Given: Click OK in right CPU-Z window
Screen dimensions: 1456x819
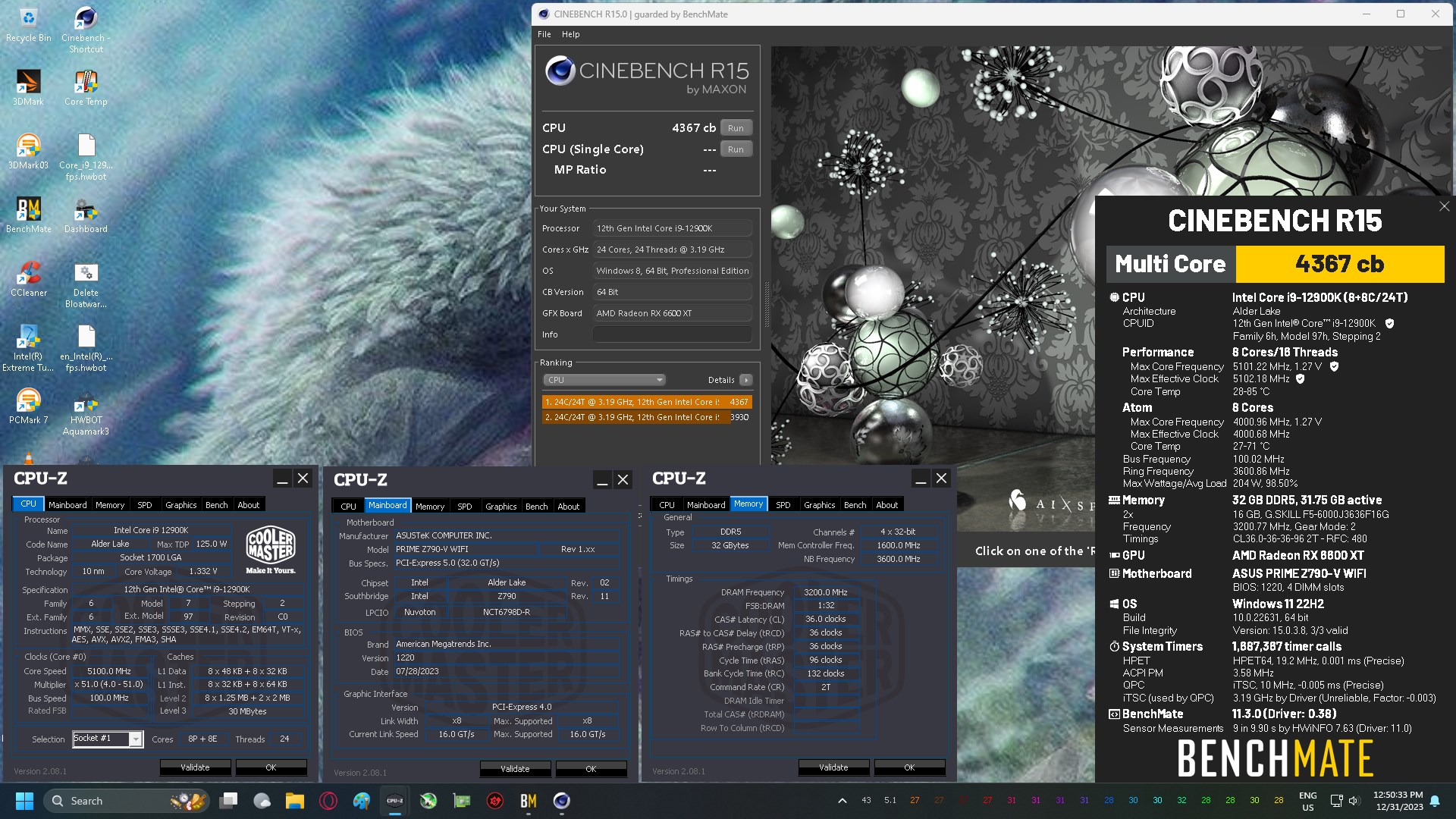Looking at the screenshot, I should pos(909,767).
